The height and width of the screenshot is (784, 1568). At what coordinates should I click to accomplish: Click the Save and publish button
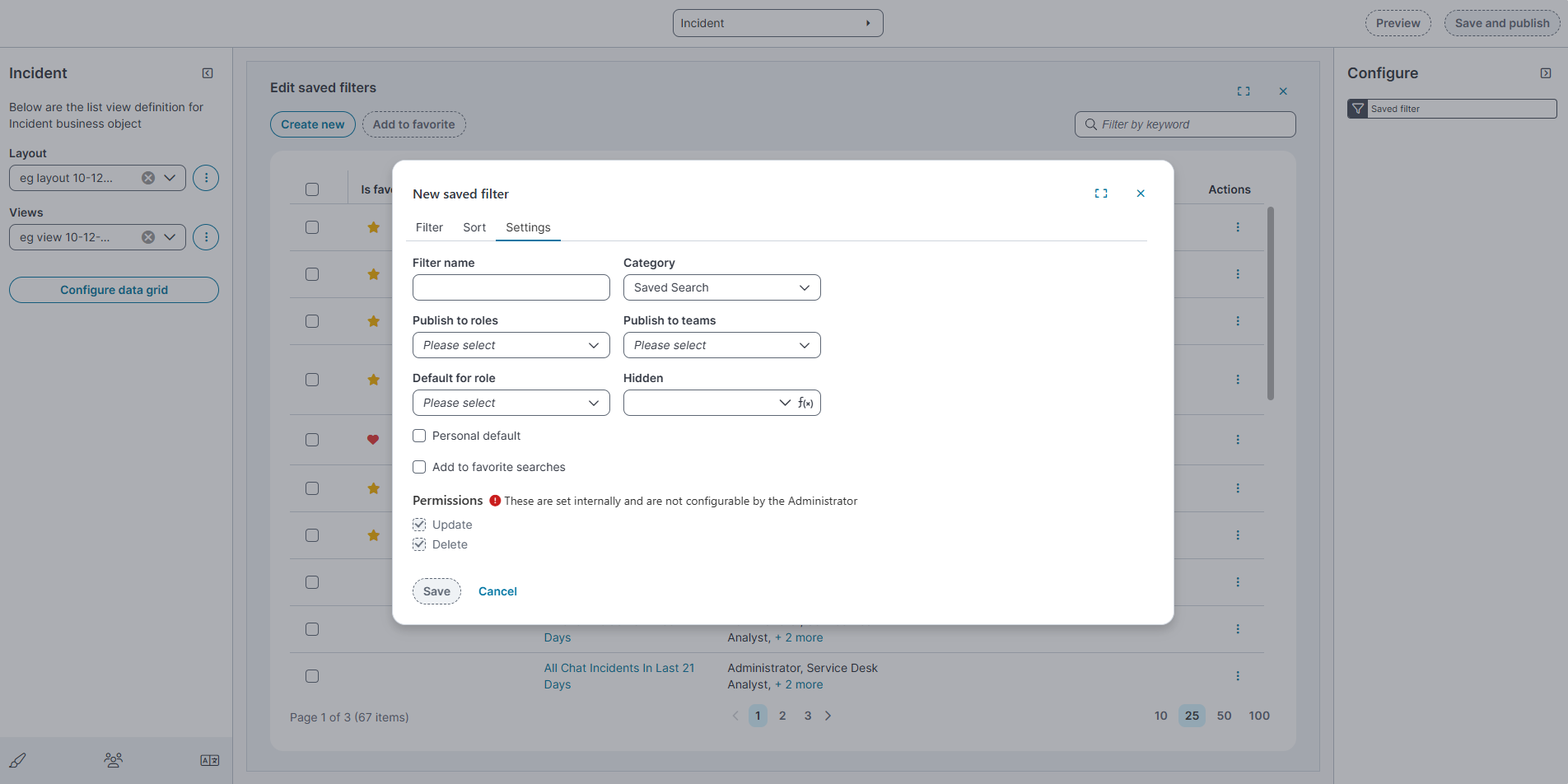[1501, 23]
